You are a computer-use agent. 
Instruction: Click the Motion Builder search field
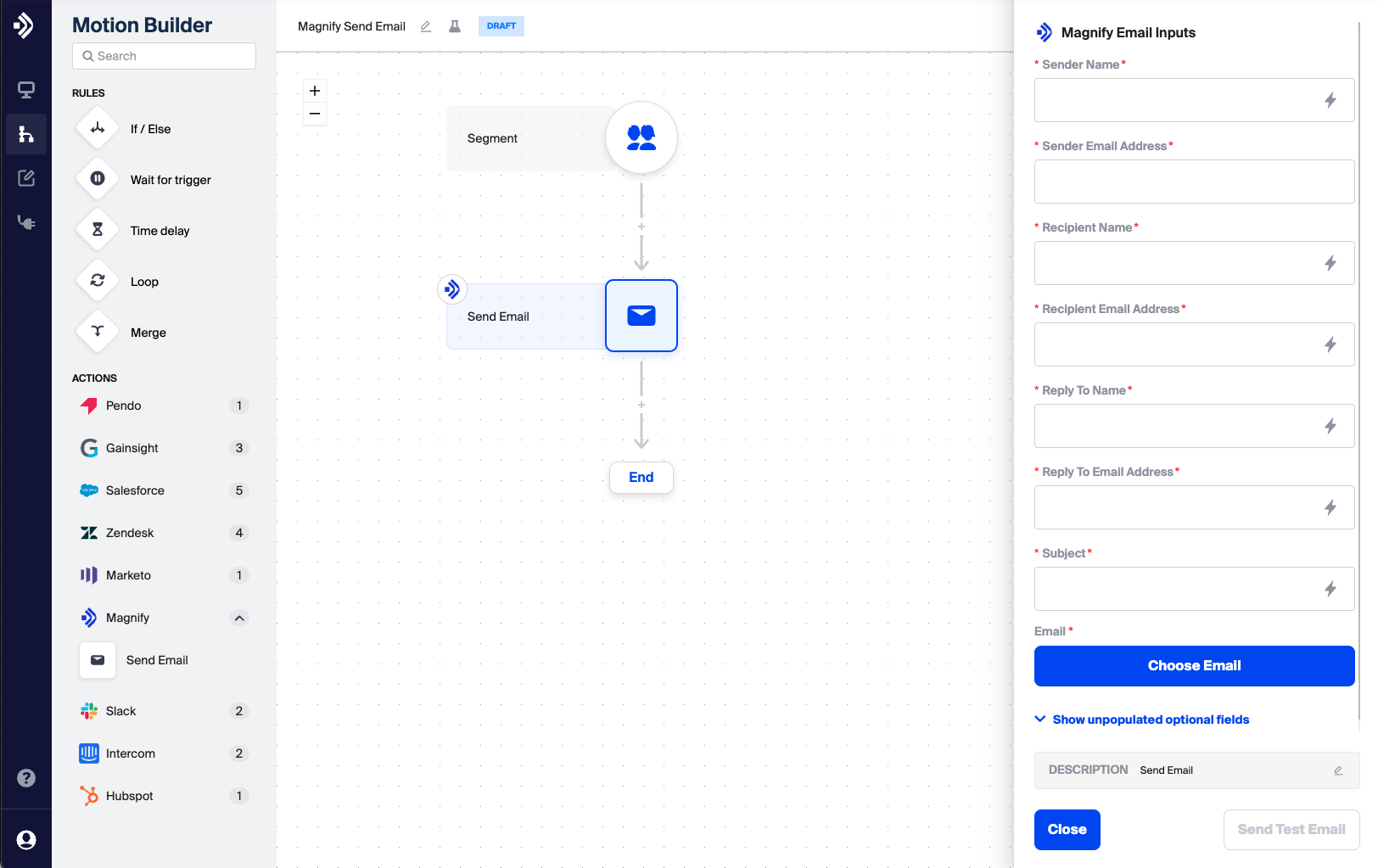[164, 55]
